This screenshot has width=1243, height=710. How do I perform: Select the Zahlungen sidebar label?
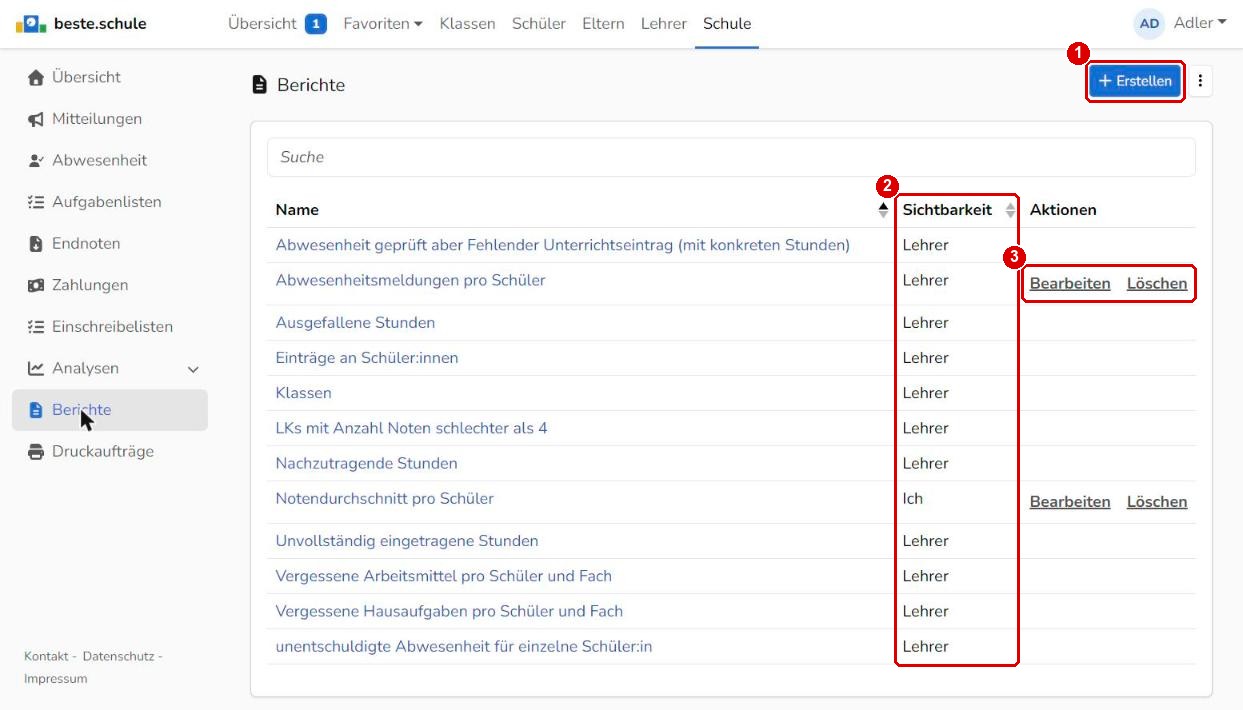pos(90,285)
